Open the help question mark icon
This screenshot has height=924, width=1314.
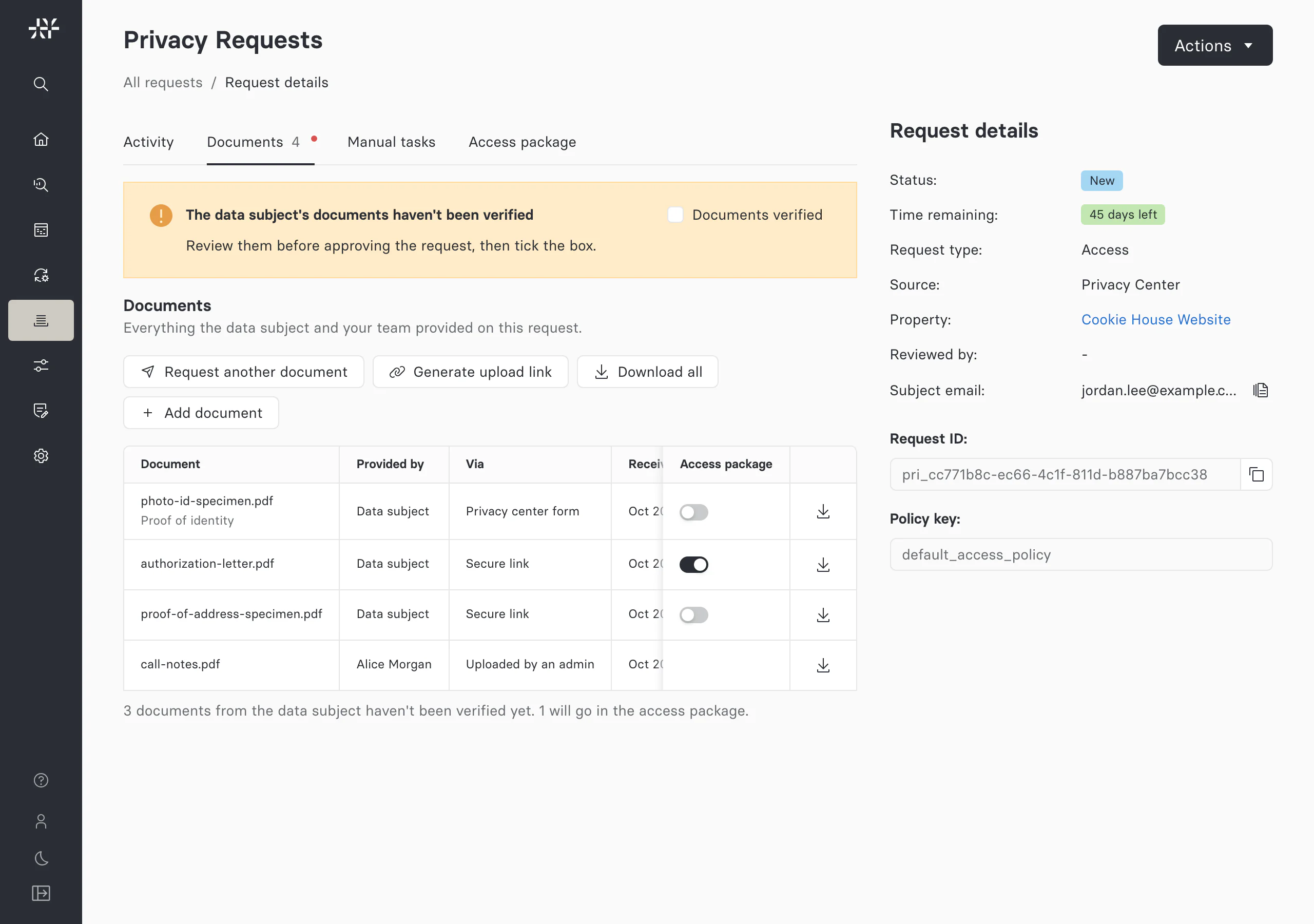click(41, 780)
